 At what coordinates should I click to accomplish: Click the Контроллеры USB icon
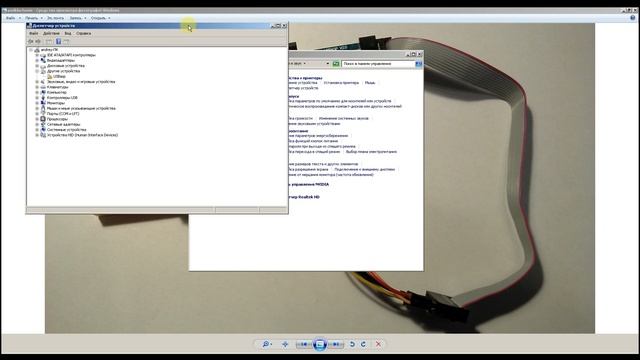[x=43, y=98]
